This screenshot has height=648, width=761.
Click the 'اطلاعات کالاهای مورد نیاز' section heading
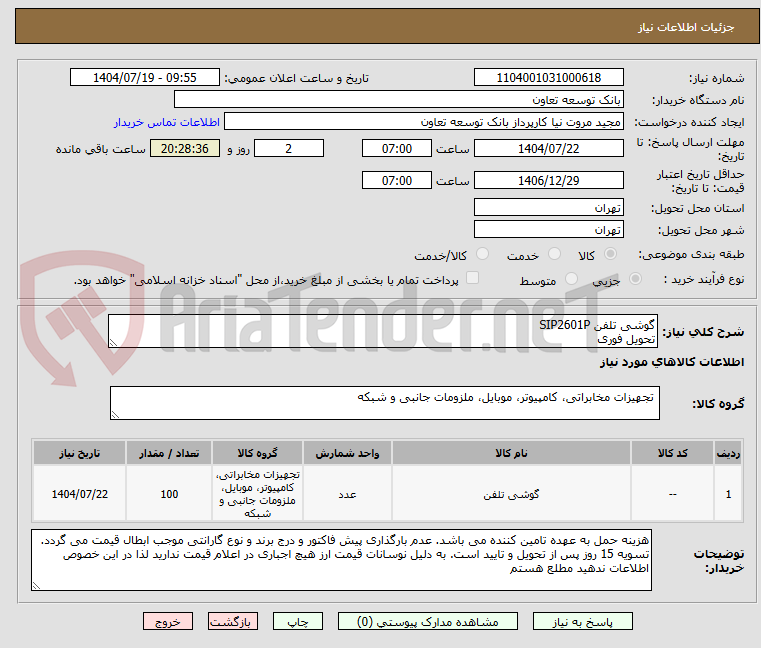[672, 362]
